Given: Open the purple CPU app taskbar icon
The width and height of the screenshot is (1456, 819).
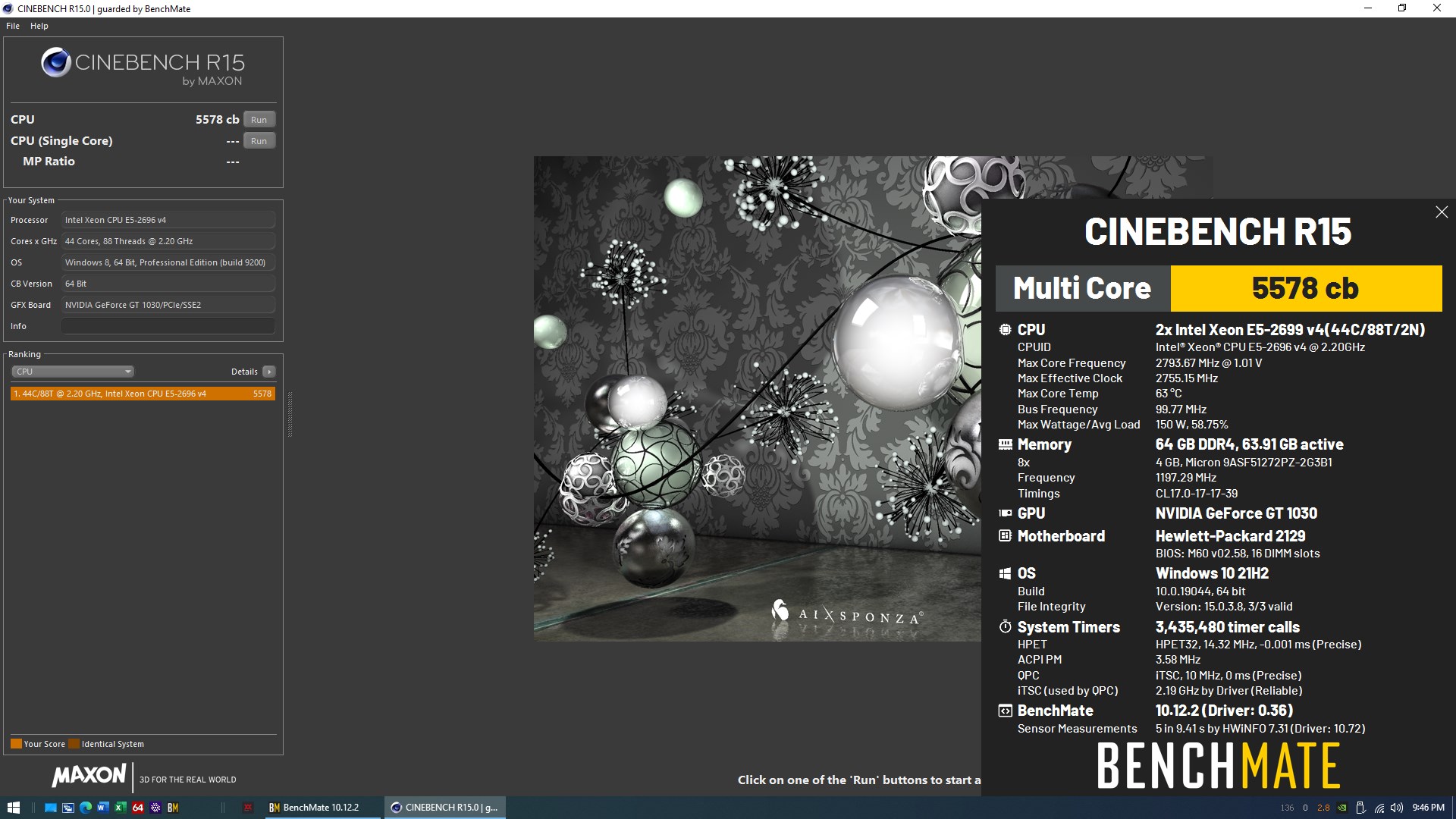Looking at the screenshot, I should 155,808.
